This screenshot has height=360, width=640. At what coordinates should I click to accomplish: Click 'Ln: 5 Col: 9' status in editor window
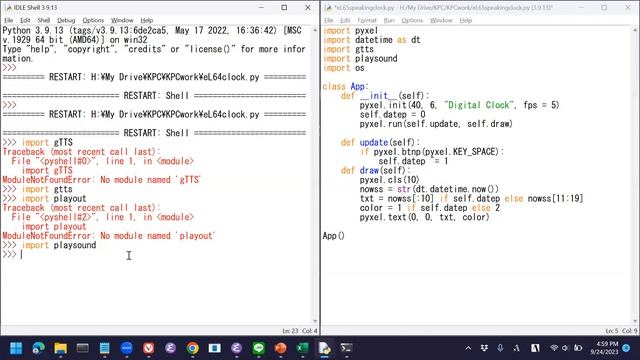tap(621, 331)
